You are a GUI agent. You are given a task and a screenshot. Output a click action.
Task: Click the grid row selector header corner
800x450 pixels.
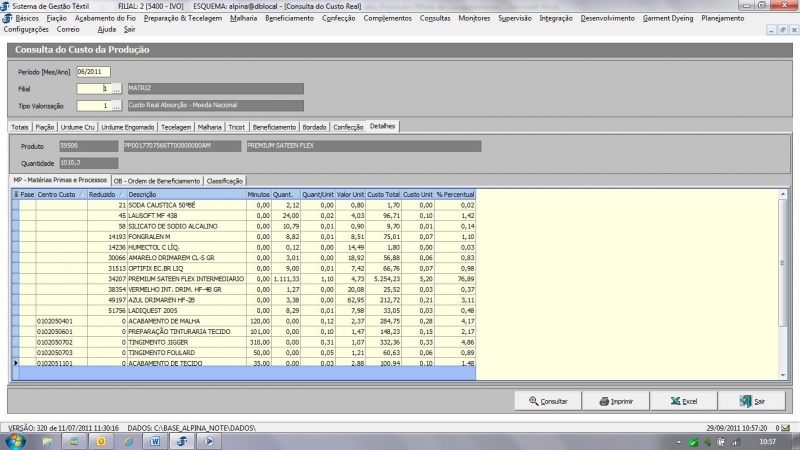click(16, 194)
